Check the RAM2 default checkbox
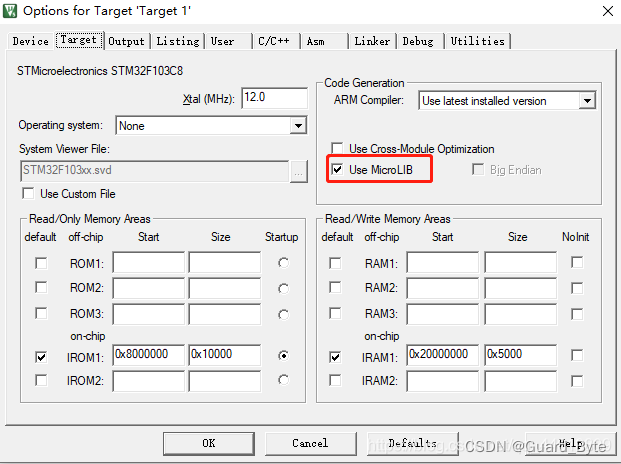Screen dimensions: 621x464 tap(335, 287)
